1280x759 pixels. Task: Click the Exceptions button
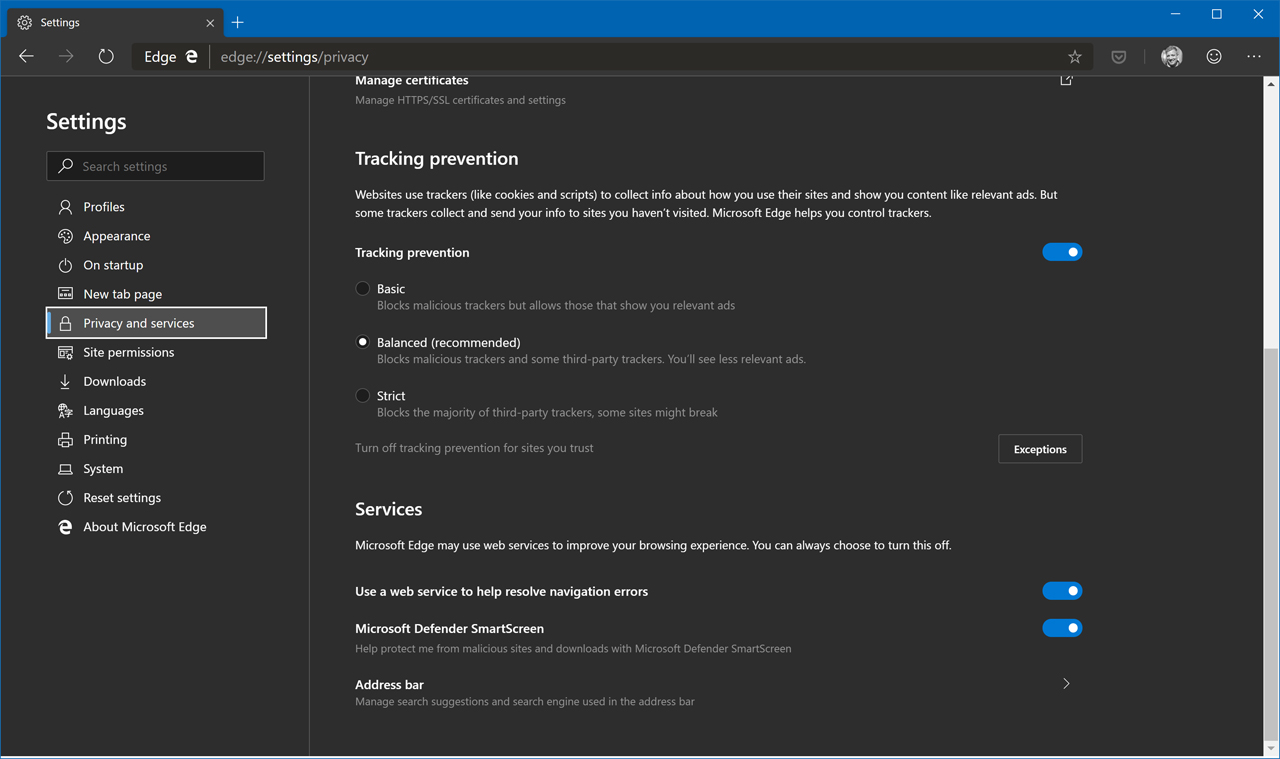1040,449
